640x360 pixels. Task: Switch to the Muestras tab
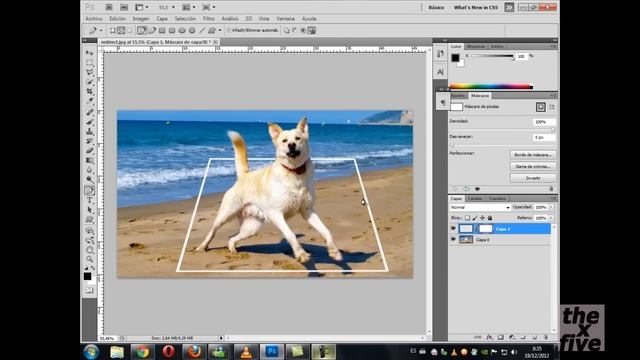[x=476, y=47]
